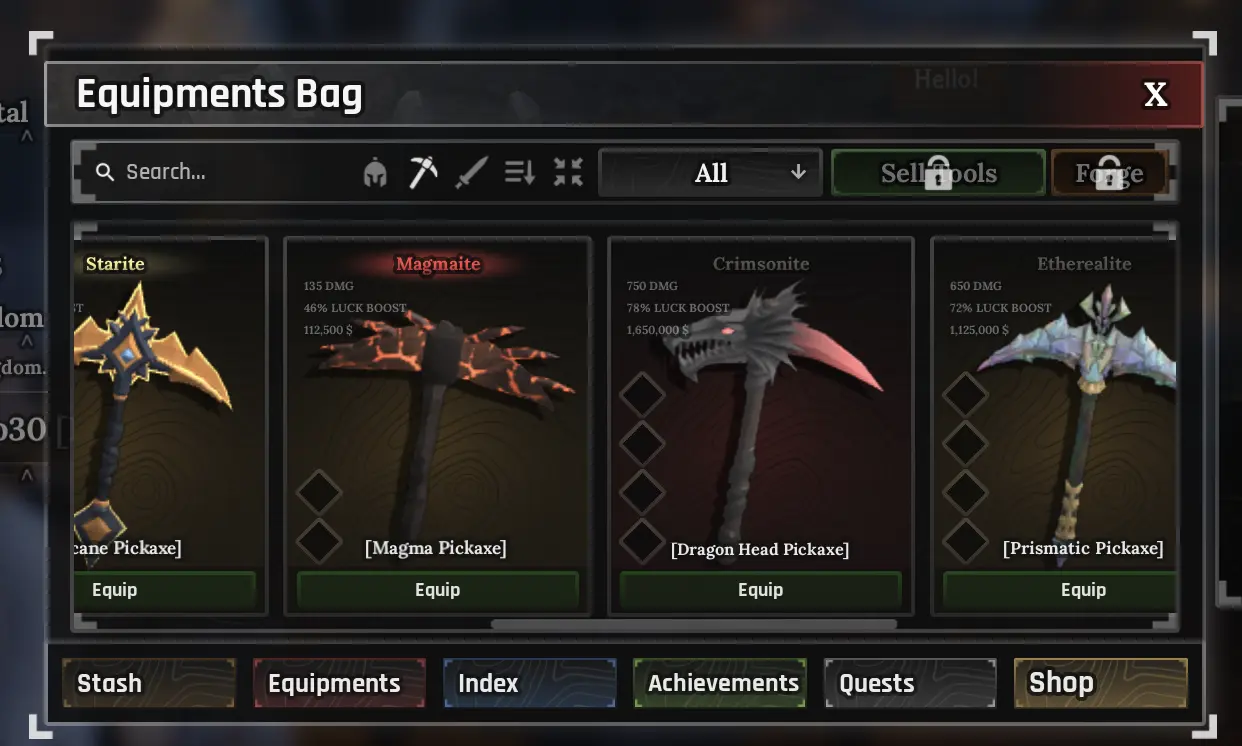
Task: Open the Index tab
Action: coord(529,683)
